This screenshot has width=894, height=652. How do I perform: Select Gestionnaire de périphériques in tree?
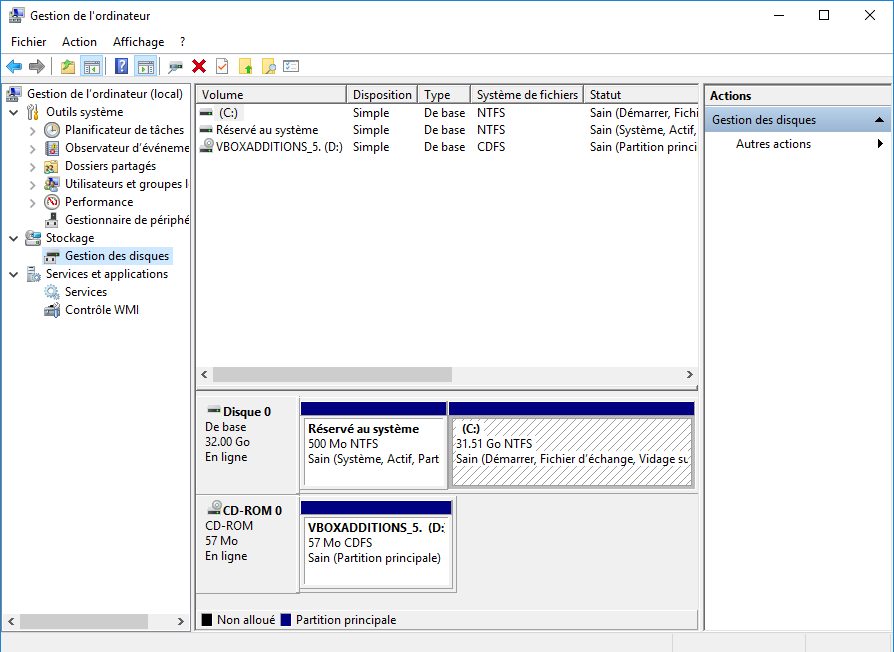coord(127,219)
